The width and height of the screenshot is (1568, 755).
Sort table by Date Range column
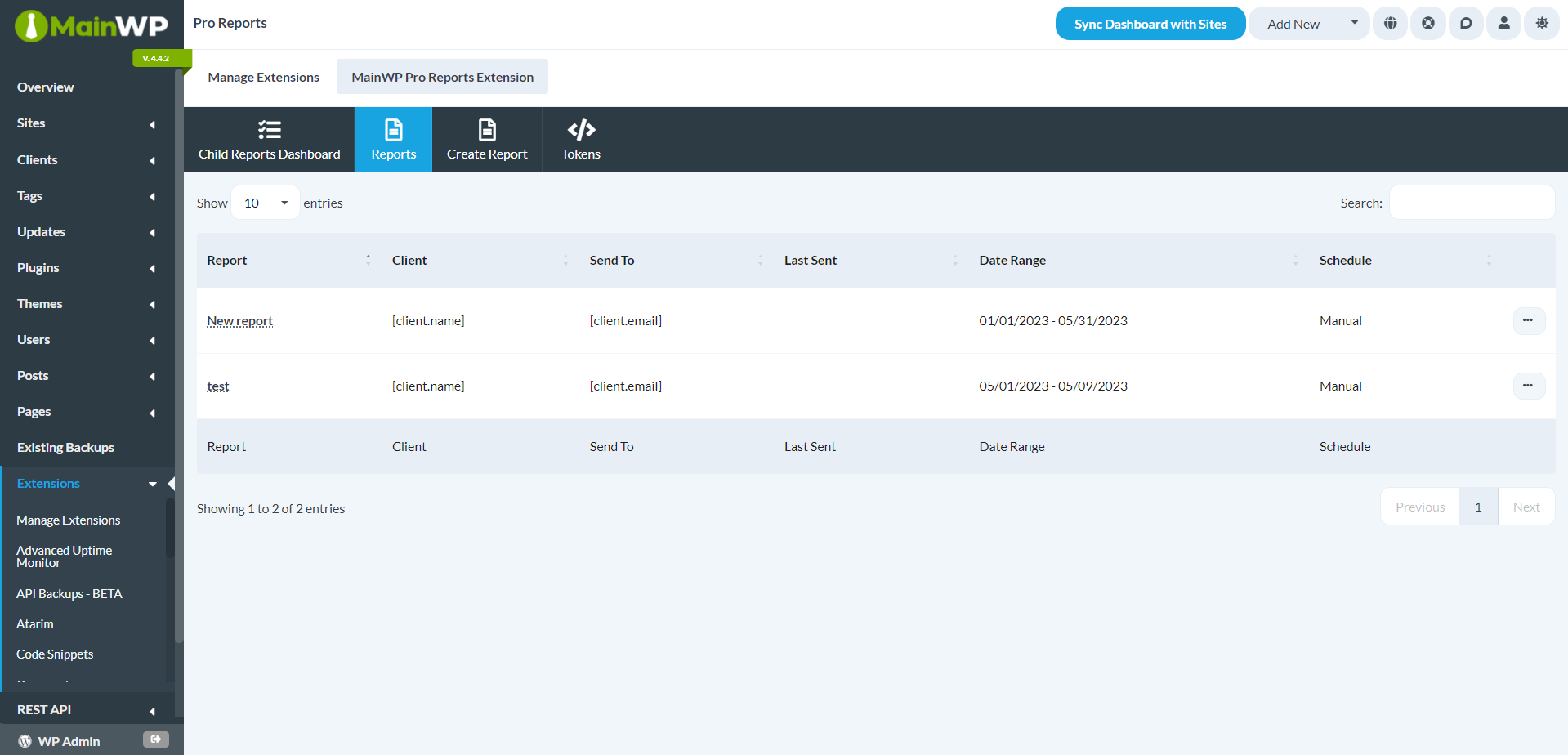1139,260
